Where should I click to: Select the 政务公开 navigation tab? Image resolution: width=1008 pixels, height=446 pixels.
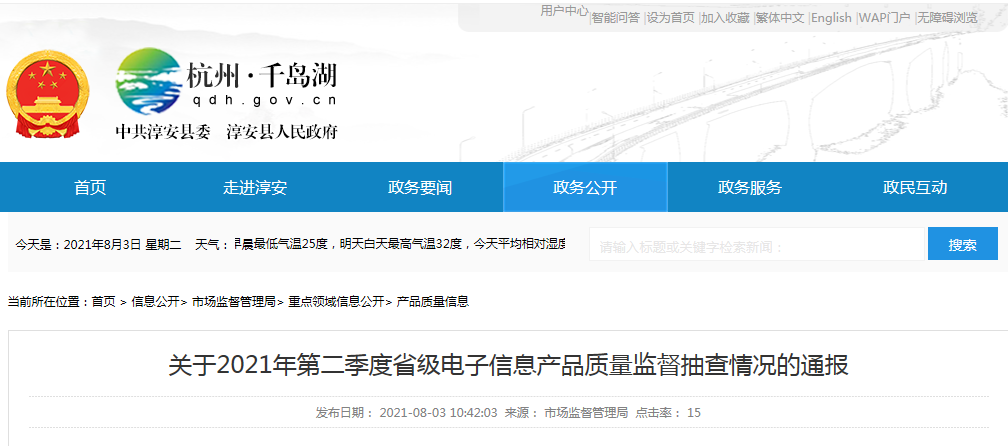click(x=585, y=188)
